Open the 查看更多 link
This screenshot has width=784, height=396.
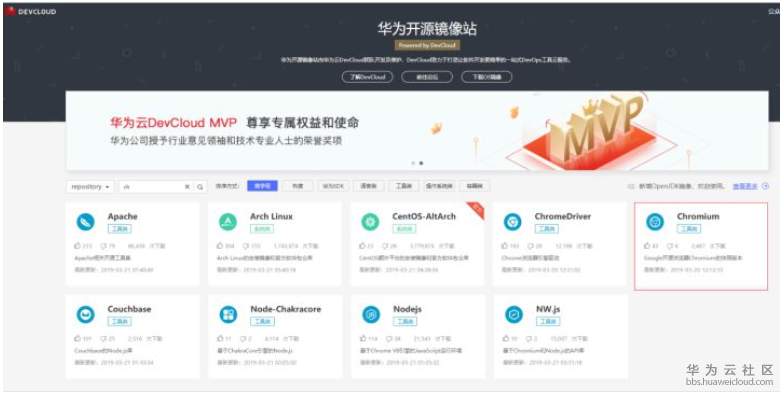745,186
